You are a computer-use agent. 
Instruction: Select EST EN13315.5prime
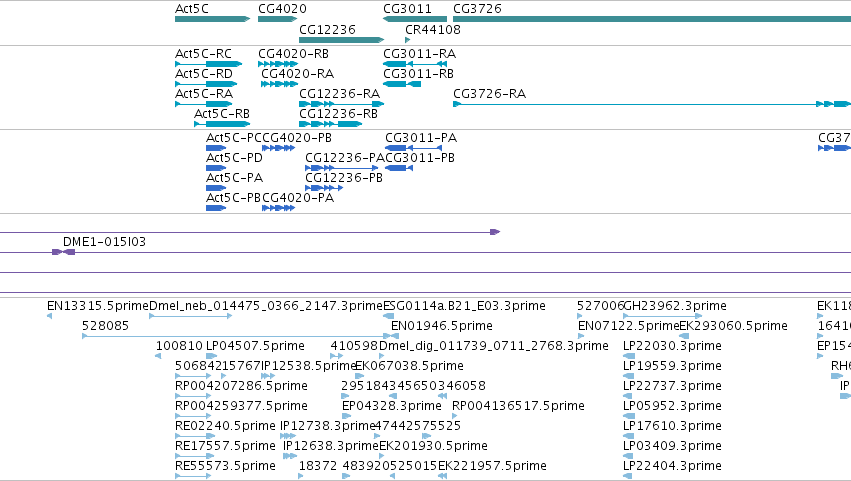[x=98, y=306]
